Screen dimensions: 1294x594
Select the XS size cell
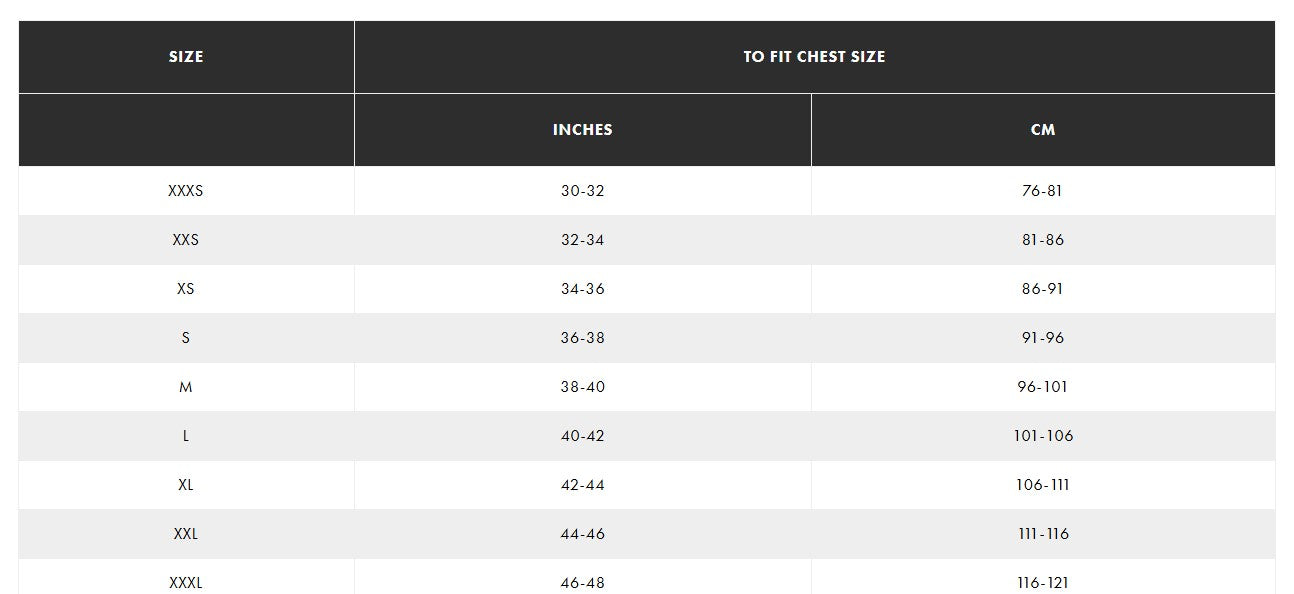pos(186,289)
